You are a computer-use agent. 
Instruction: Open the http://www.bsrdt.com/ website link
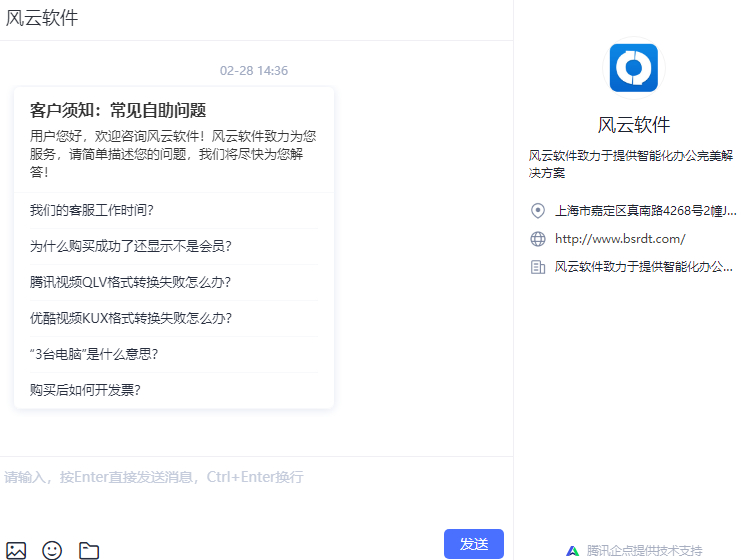coord(620,239)
